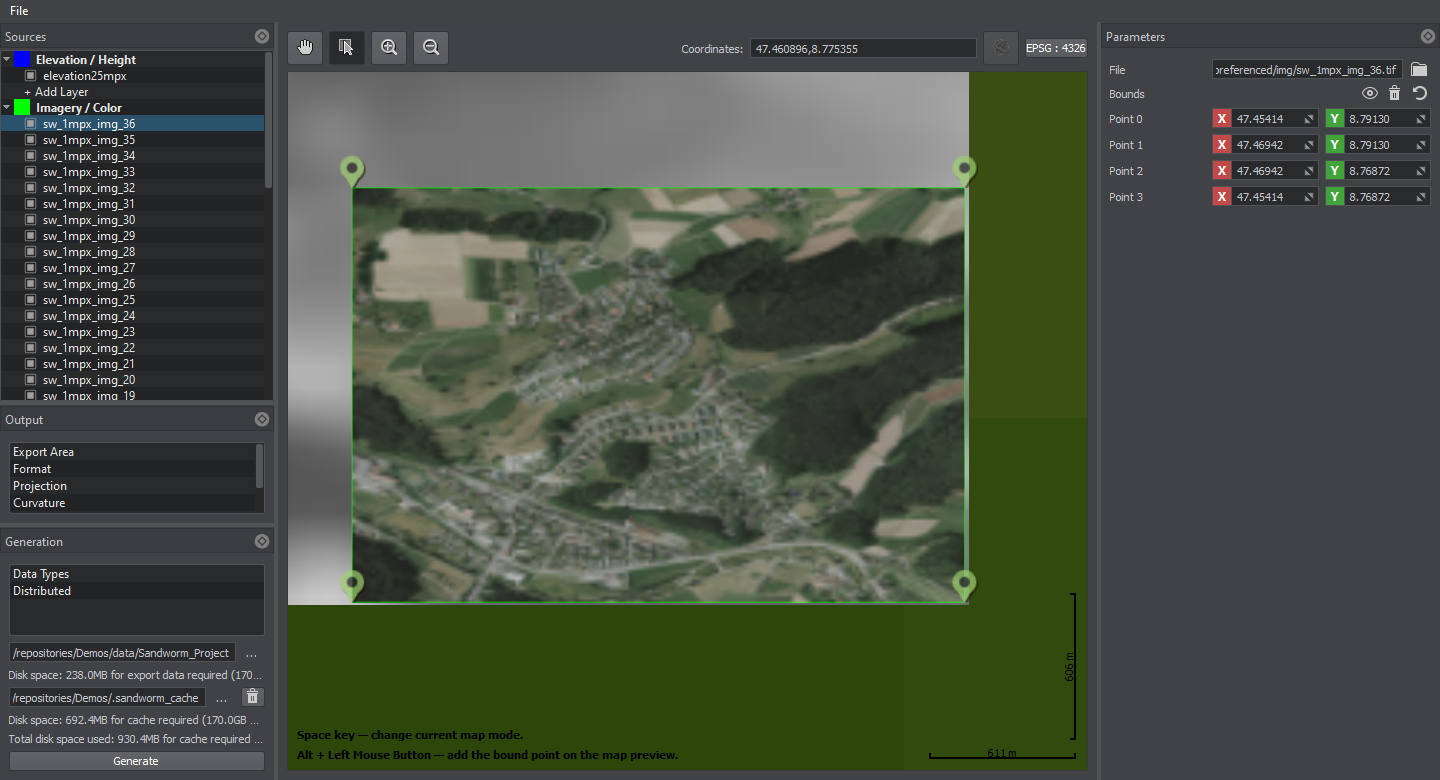Select layer sw_1mpx_img_28
Image resolution: width=1440 pixels, height=780 pixels.
pos(88,252)
